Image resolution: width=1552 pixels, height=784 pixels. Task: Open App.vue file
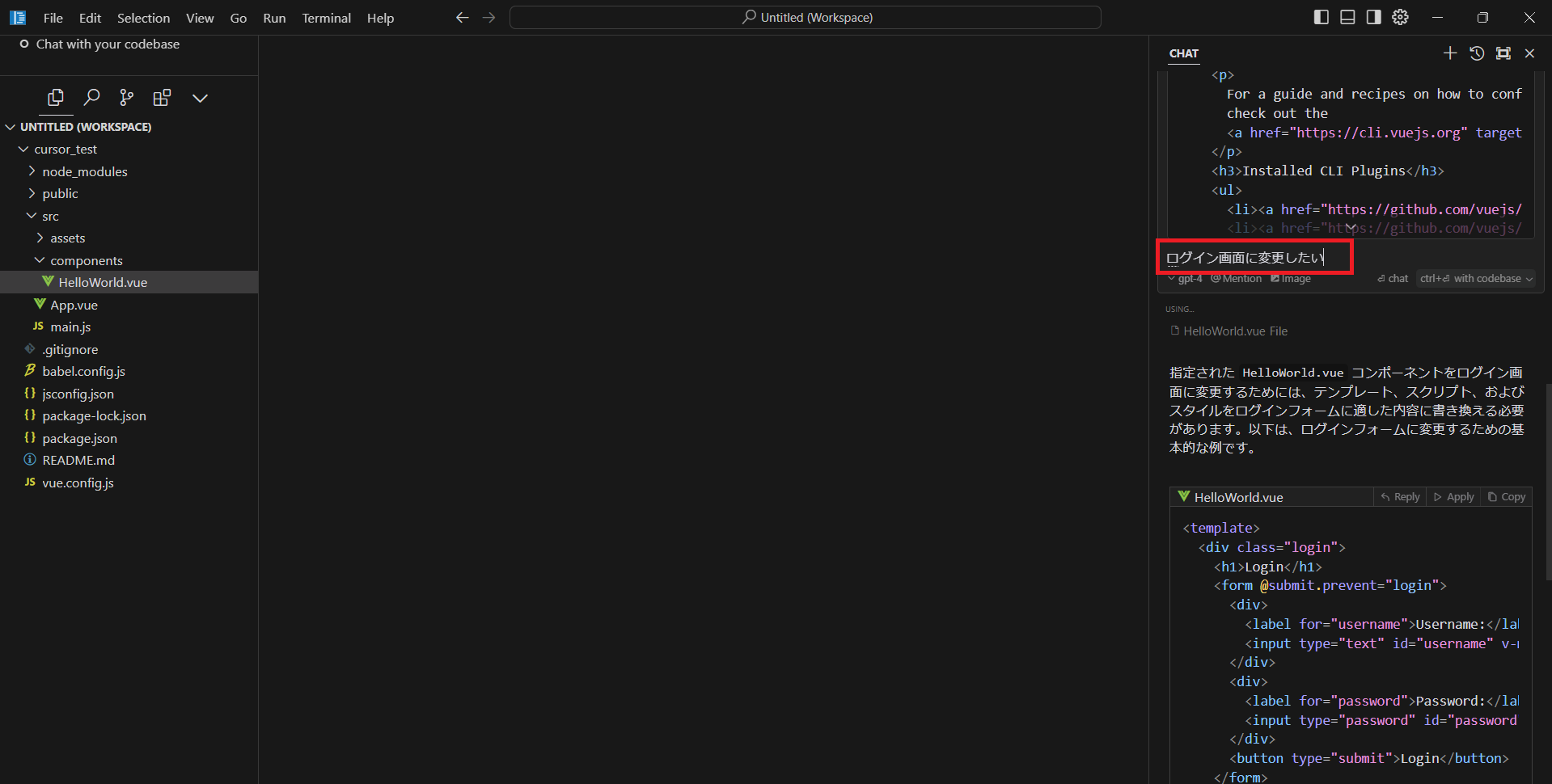(129, 305)
